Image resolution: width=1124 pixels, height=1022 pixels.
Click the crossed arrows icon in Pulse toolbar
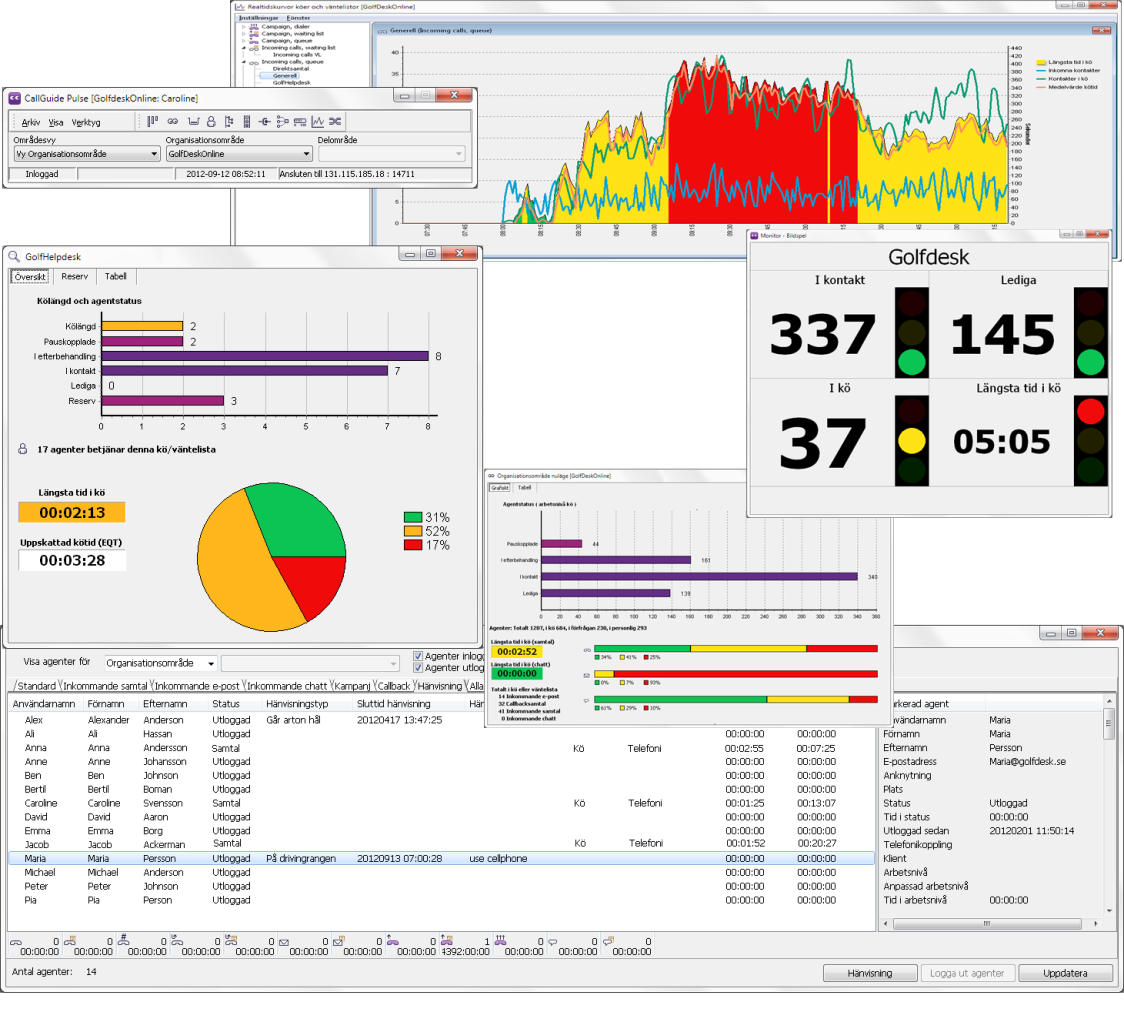tap(335, 122)
